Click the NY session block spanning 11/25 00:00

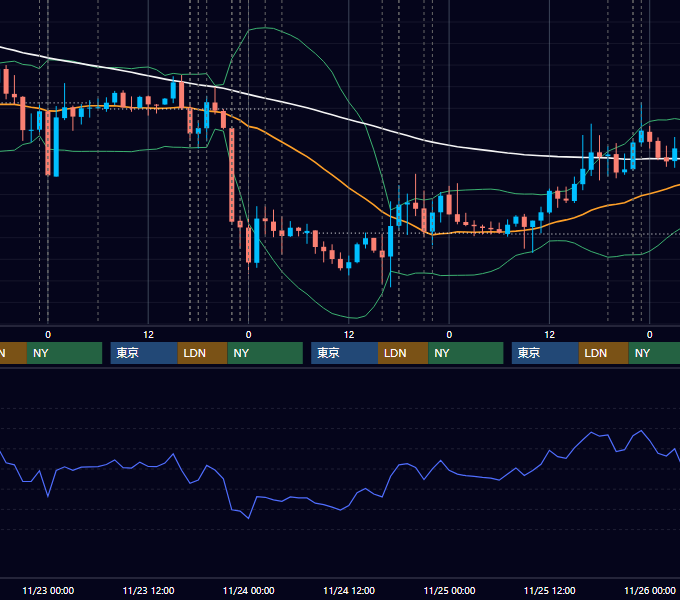click(466, 353)
